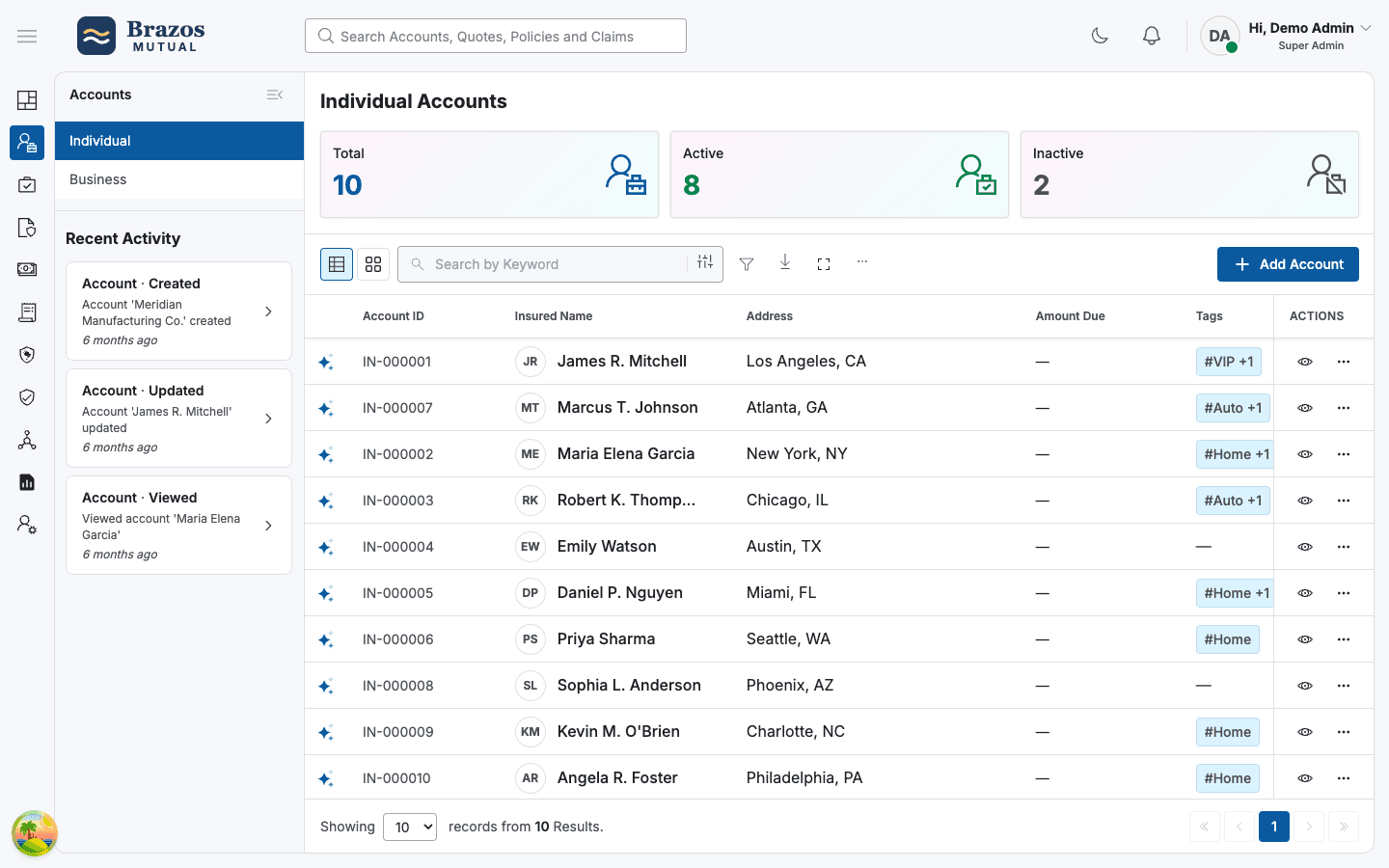This screenshot has height=868, width=1389.
Task: Focus the global search field
Action: 496,36
